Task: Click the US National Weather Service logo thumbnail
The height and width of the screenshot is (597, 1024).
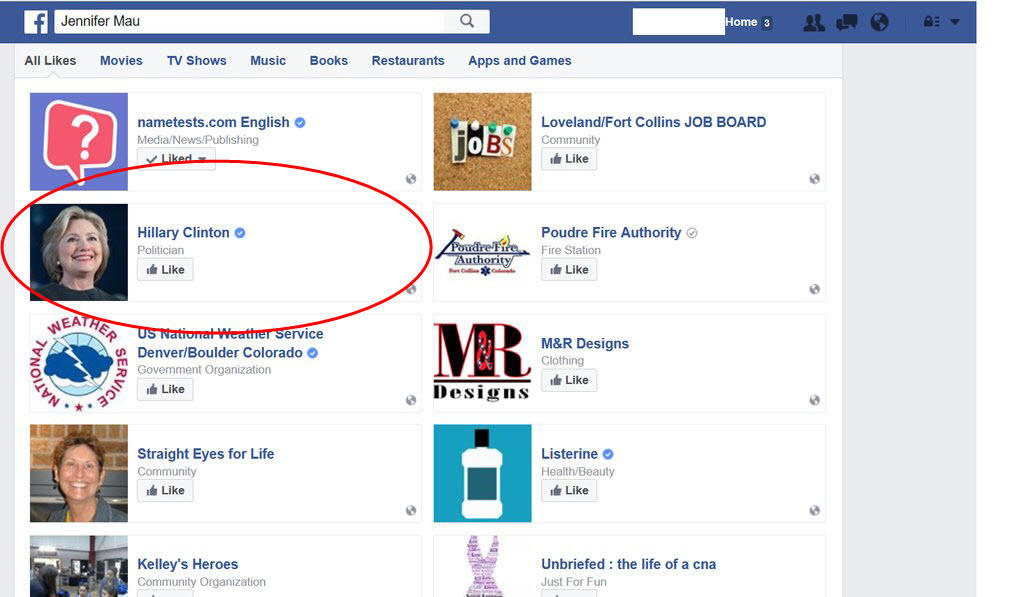Action: [79, 363]
